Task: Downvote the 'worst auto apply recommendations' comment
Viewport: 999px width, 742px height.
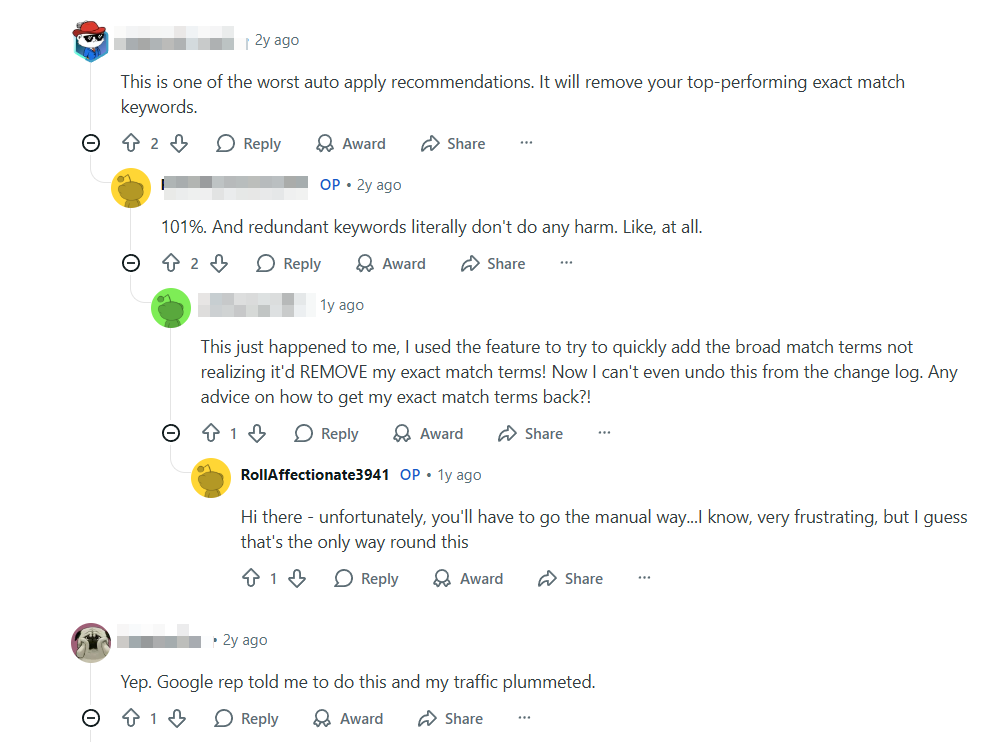Action: click(x=179, y=144)
